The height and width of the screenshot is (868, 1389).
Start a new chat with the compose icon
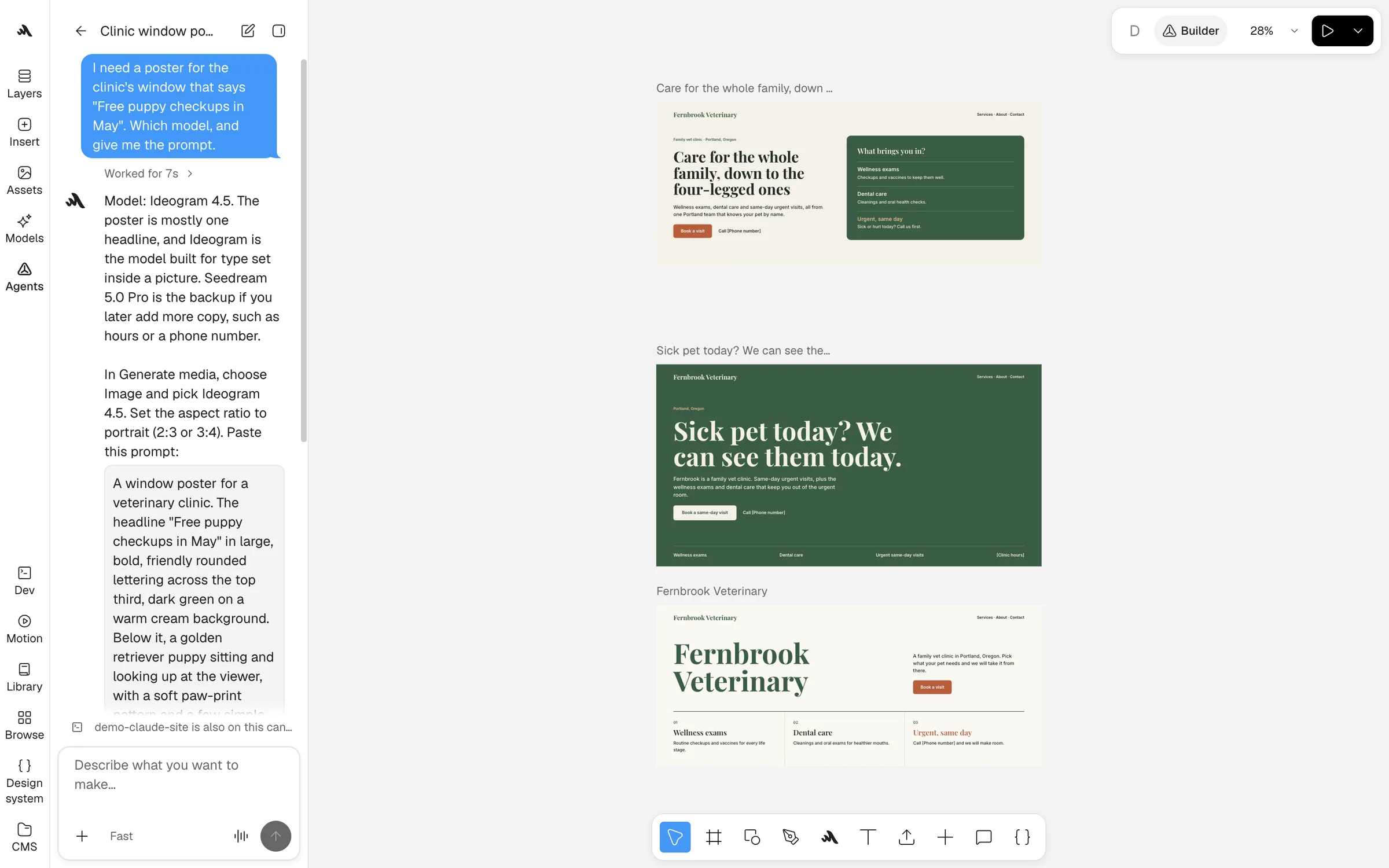tap(248, 31)
